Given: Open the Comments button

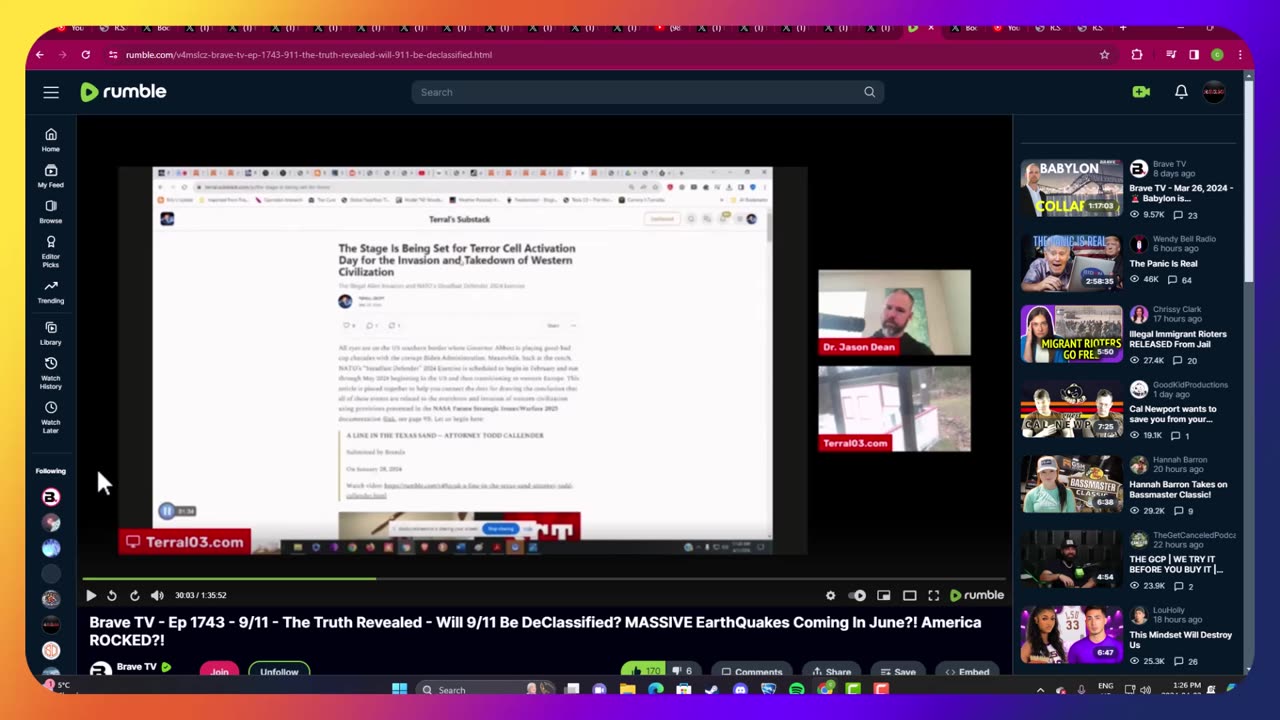Looking at the screenshot, I should [752, 671].
